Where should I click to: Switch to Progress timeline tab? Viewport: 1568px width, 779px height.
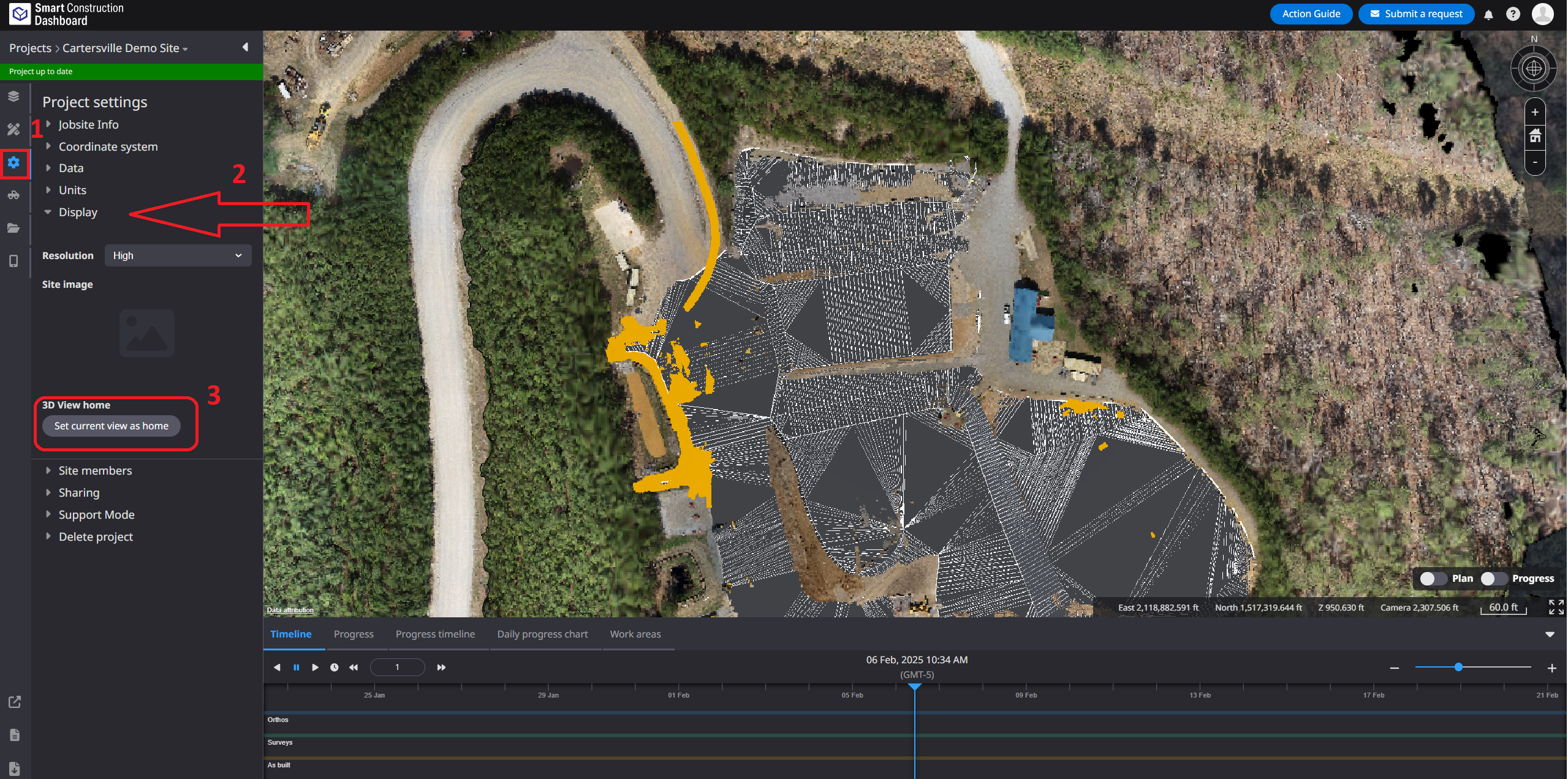(435, 634)
